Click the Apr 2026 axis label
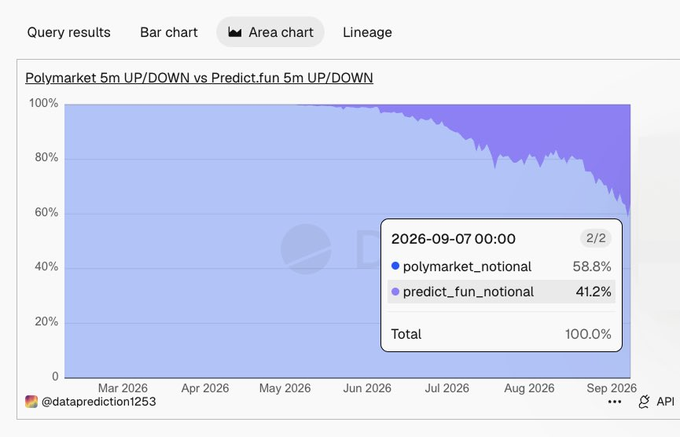This screenshot has height=437, width=680. coord(205,388)
